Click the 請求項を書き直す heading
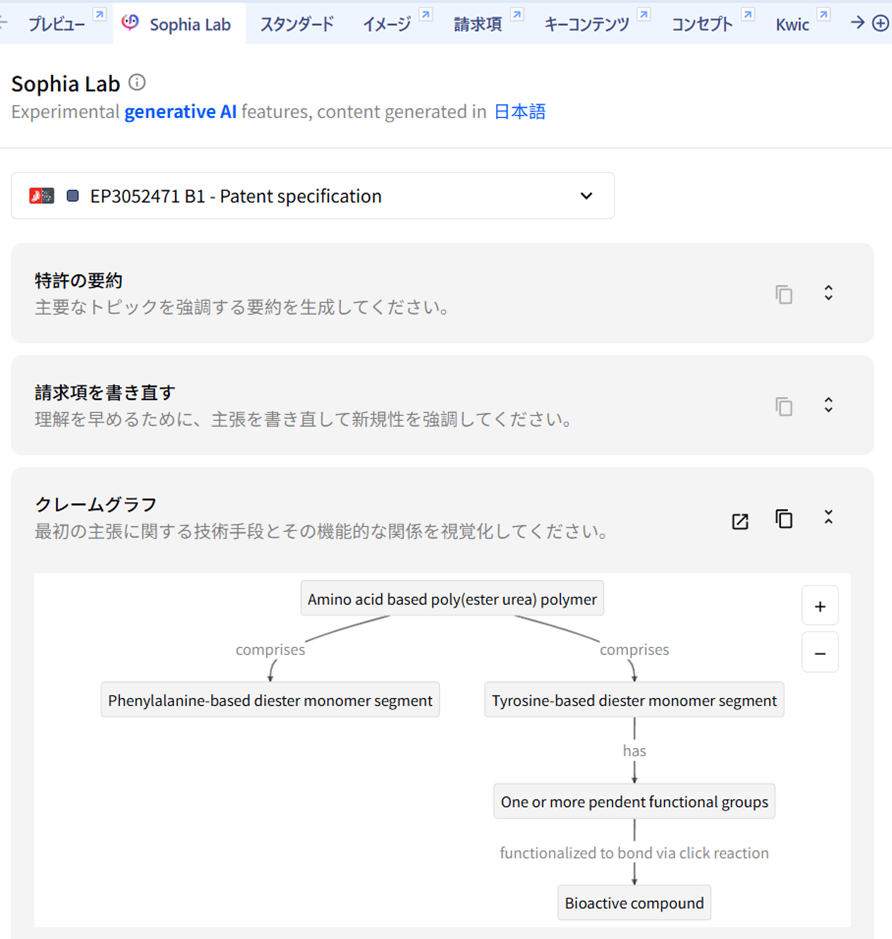This screenshot has width=892, height=939. (x=105, y=392)
